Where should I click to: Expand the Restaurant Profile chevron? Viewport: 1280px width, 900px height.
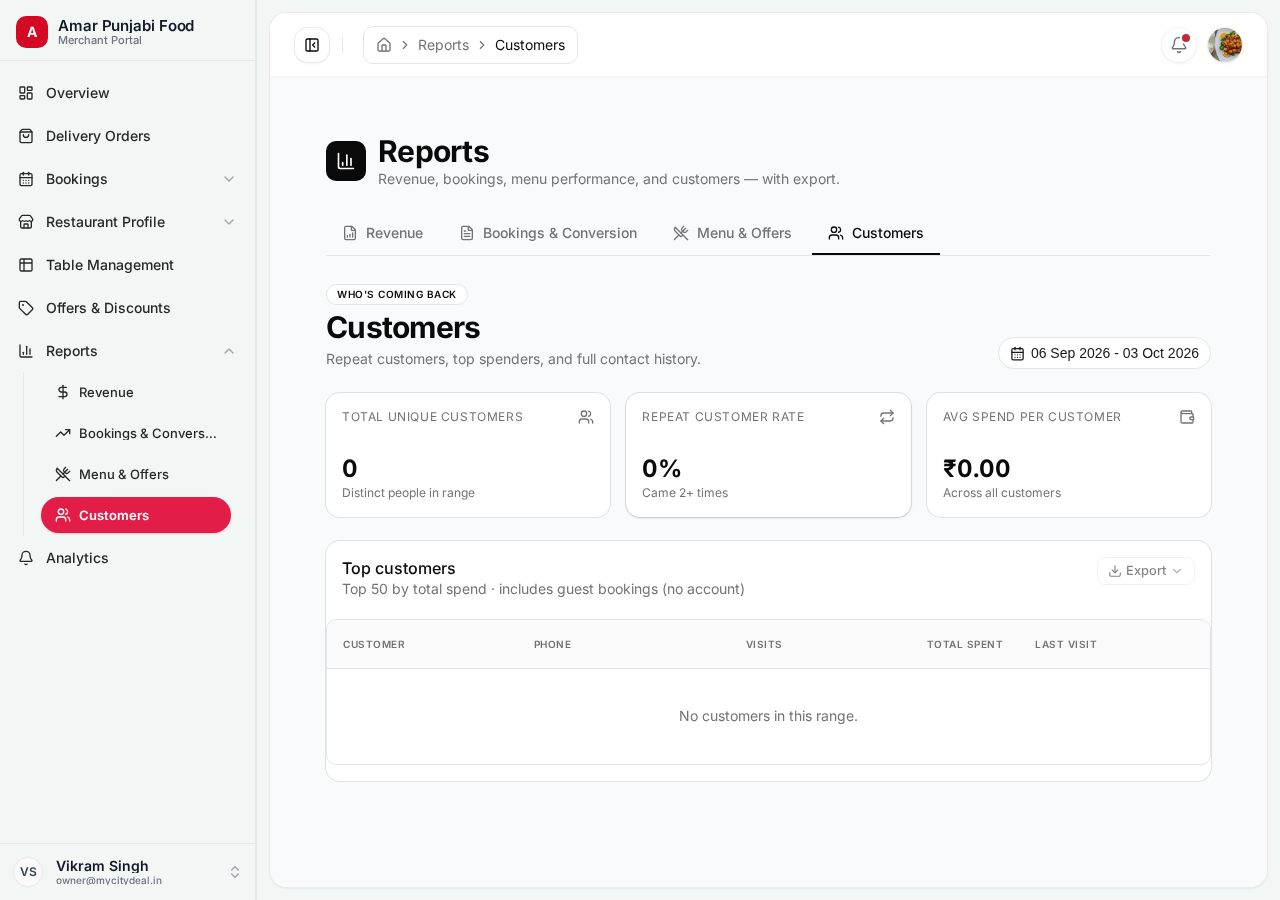[x=229, y=222]
